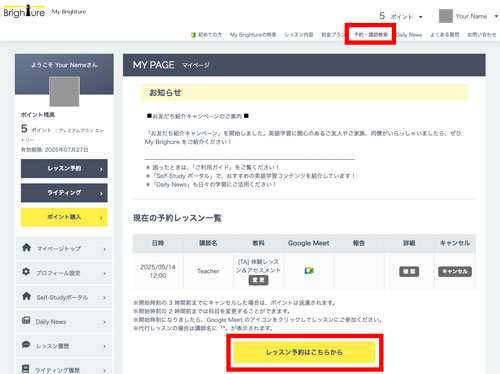Screen dimensions: 500x374
Task: Open the Google Meet icon for the lesson
Action: pyautogui.click(x=309, y=271)
